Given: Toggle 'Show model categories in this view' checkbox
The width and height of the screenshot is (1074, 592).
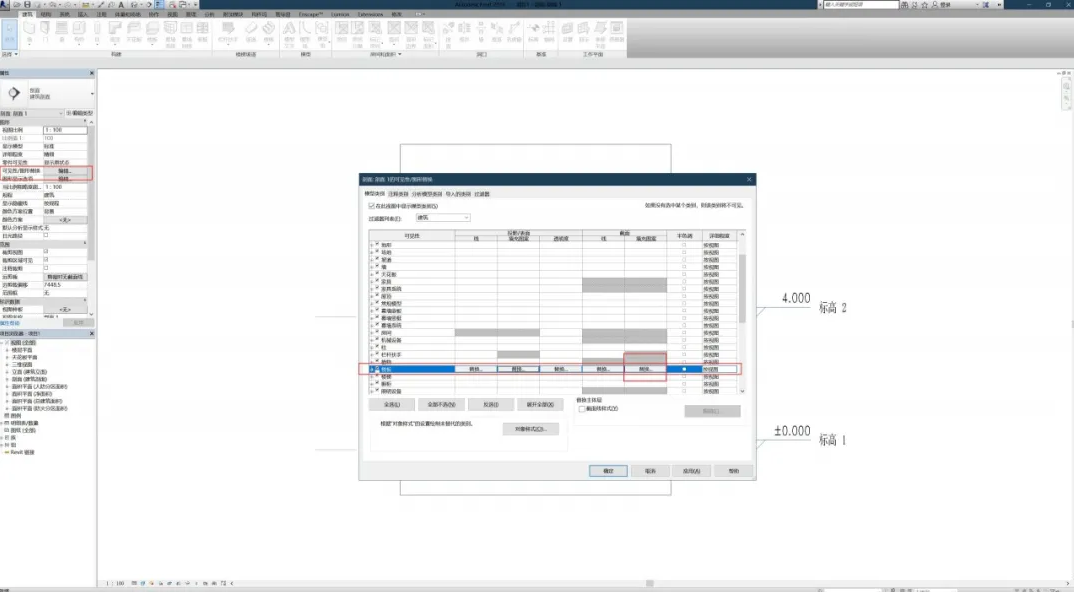Looking at the screenshot, I should coord(371,206).
